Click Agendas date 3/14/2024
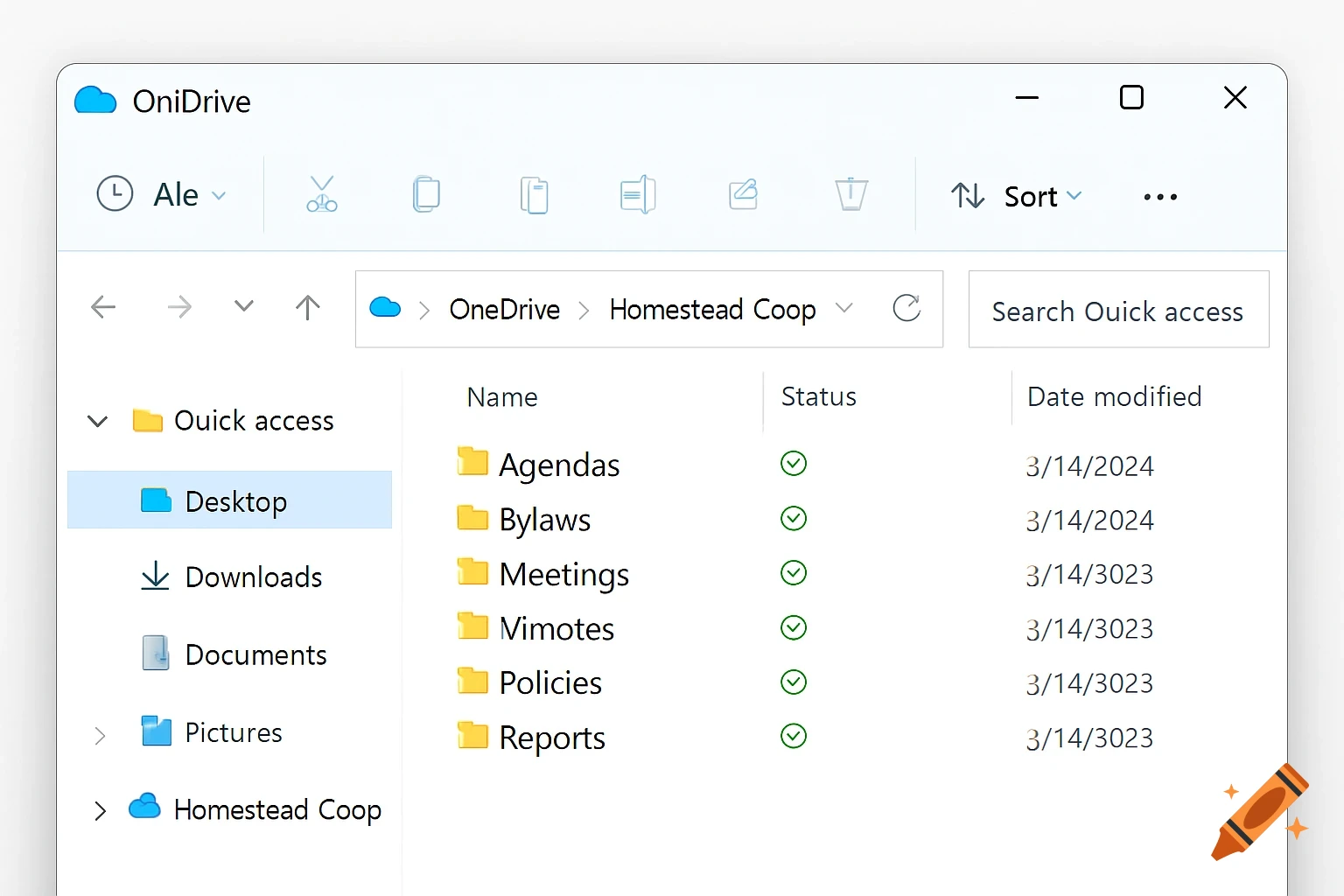Screen dimensions: 1344x896 pos(1089,466)
